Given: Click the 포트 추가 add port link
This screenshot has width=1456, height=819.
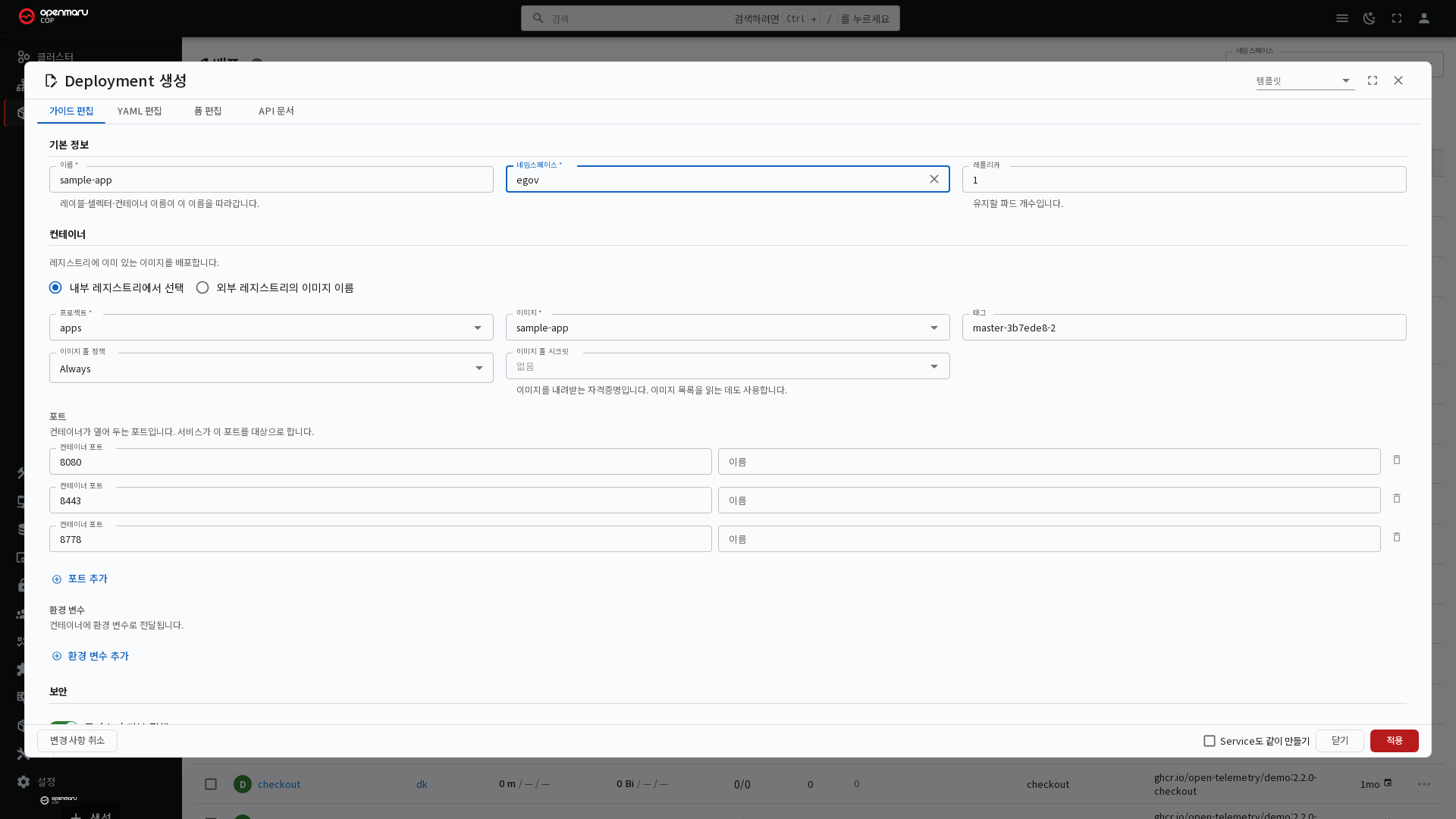Looking at the screenshot, I should [80, 579].
